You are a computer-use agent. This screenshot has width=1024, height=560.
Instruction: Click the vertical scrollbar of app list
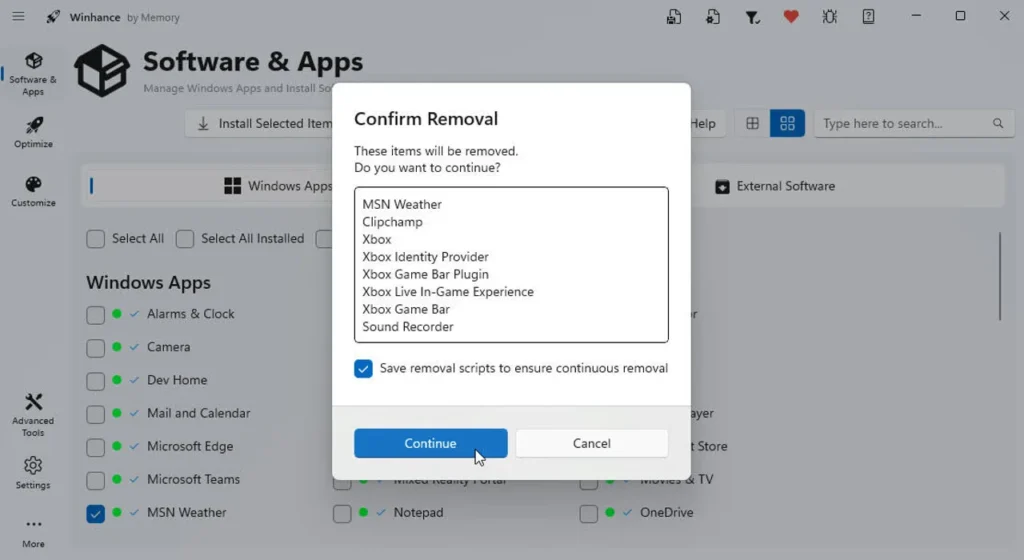(1000, 276)
